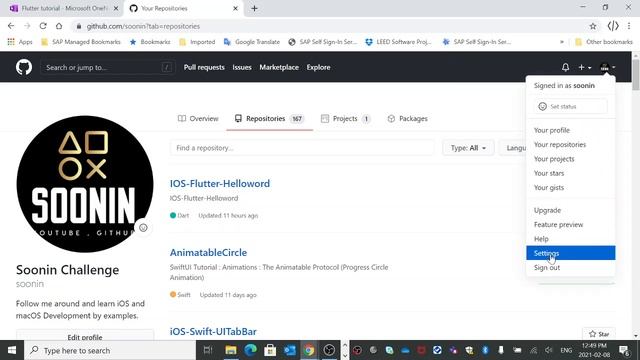Click the Windows taskbar search box

110,350
